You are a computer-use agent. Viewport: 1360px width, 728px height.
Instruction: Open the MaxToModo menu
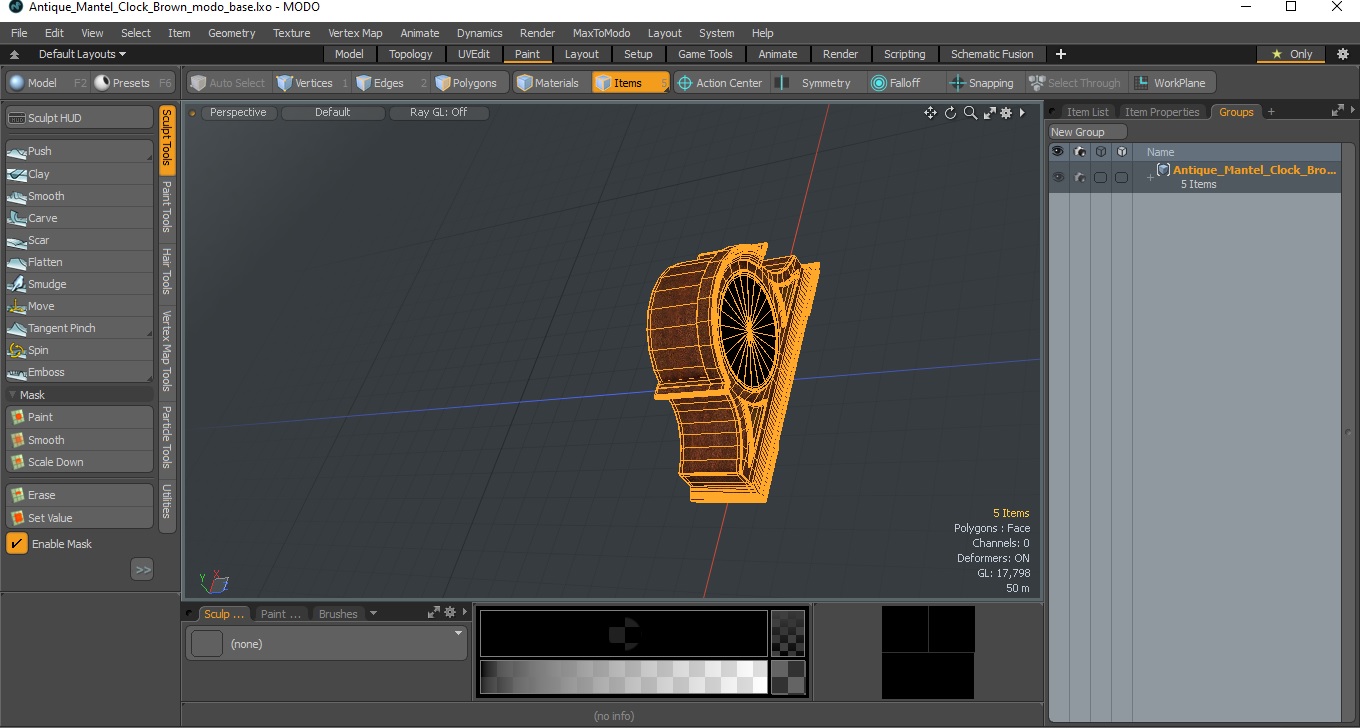pyautogui.click(x=601, y=33)
